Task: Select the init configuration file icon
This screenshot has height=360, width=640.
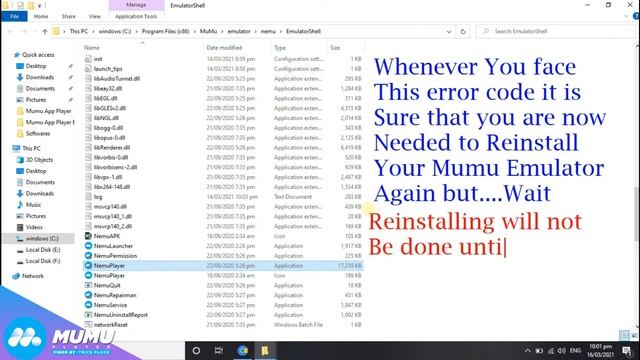Action: click(88, 59)
